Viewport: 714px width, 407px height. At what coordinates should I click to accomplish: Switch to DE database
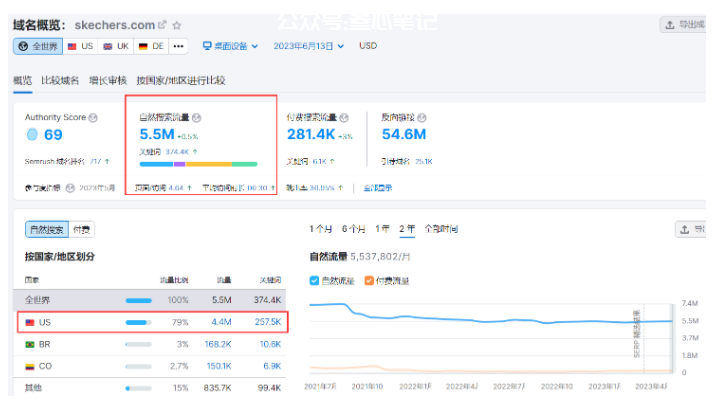pyautogui.click(x=151, y=46)
